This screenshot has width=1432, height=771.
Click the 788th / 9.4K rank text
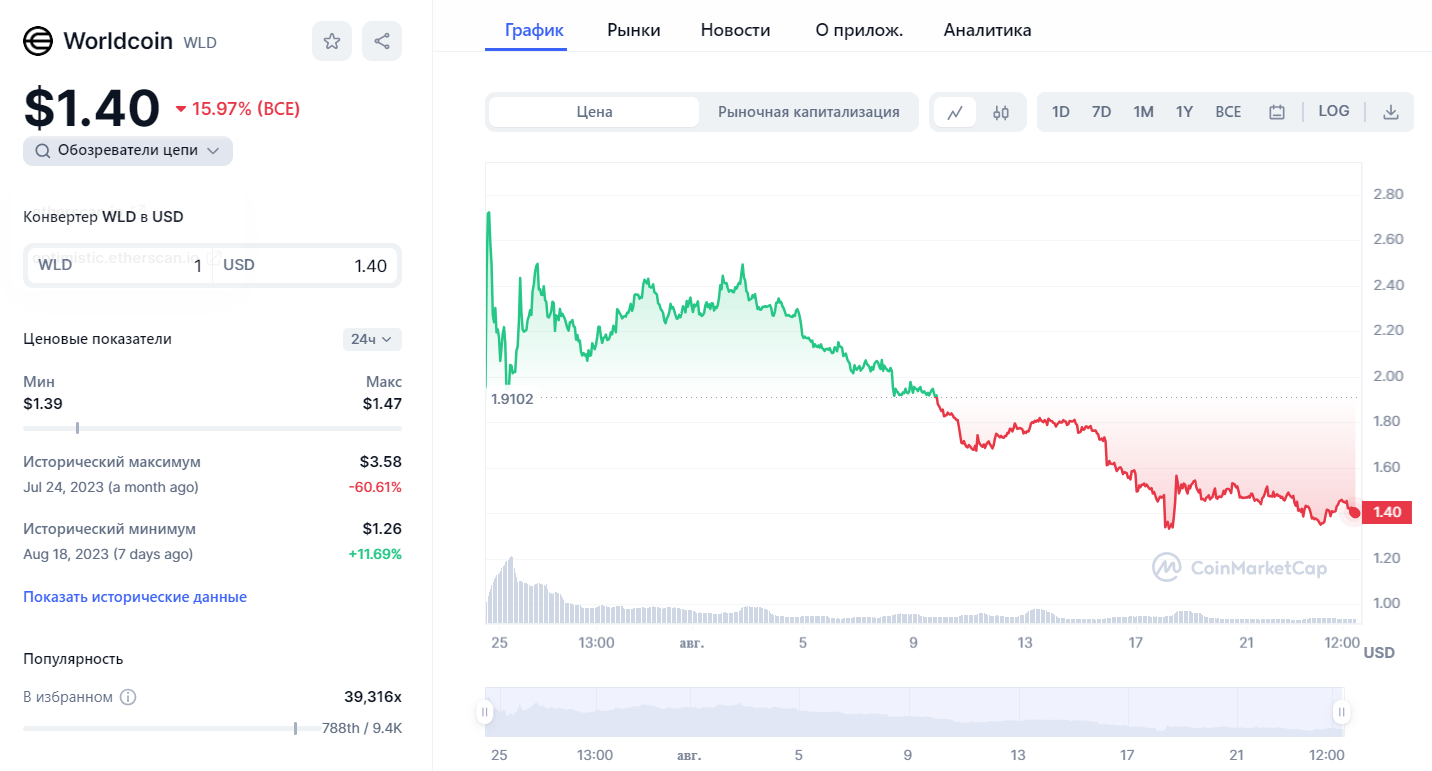point(362,728)
